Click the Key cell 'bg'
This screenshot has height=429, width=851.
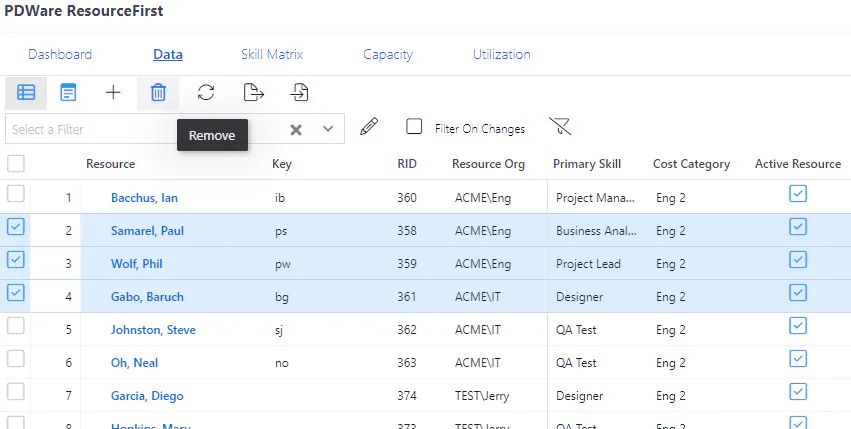coord(282,298)
